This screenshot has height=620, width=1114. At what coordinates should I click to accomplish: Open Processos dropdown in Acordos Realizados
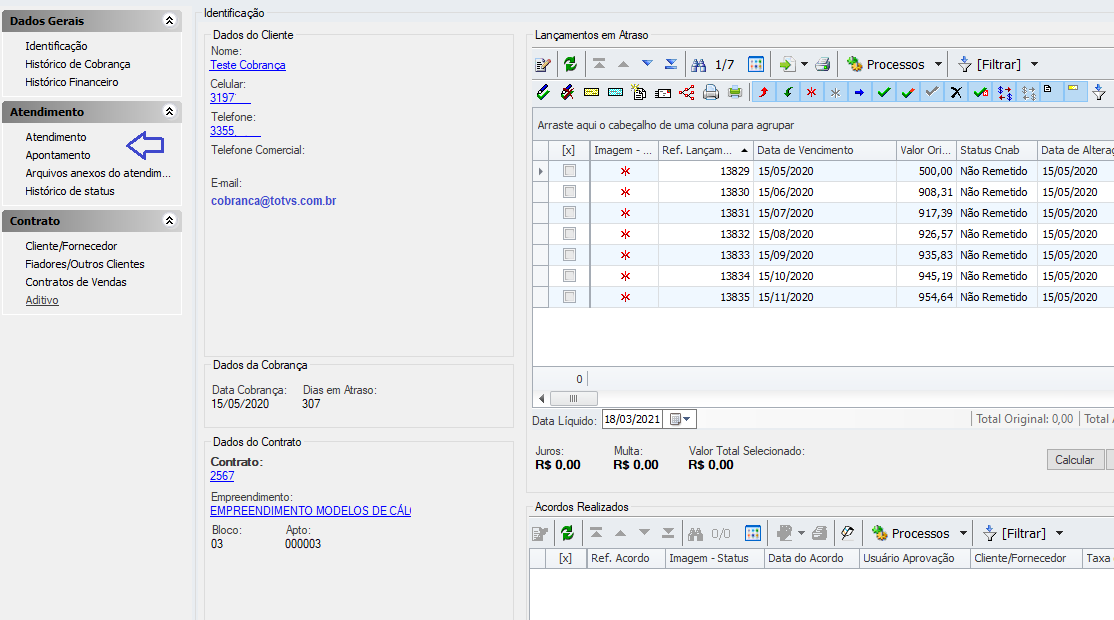920,533
